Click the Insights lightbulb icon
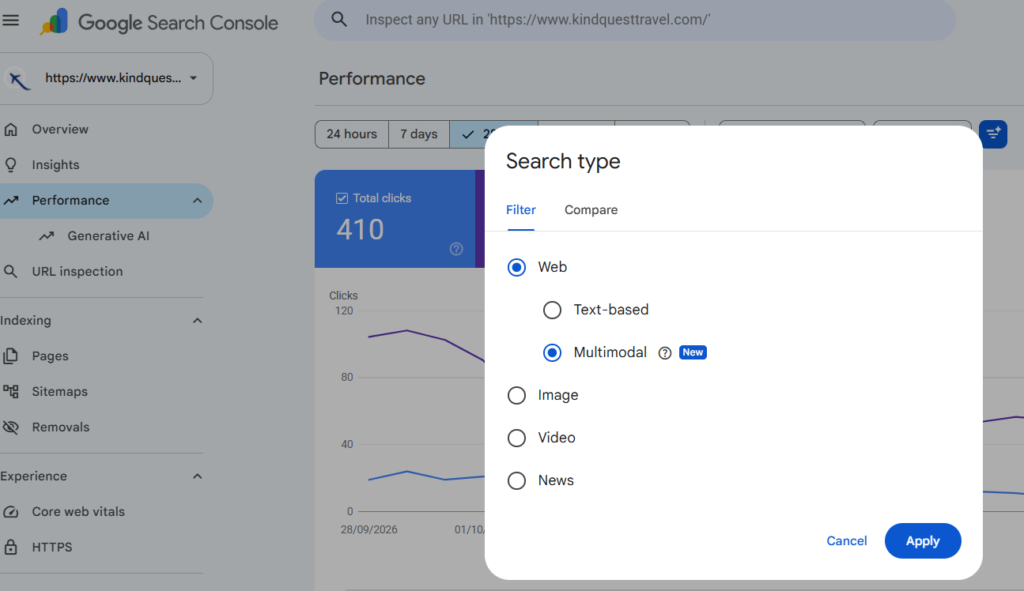The height and width of the screenshot is (591, 1024). click(11, 165)
